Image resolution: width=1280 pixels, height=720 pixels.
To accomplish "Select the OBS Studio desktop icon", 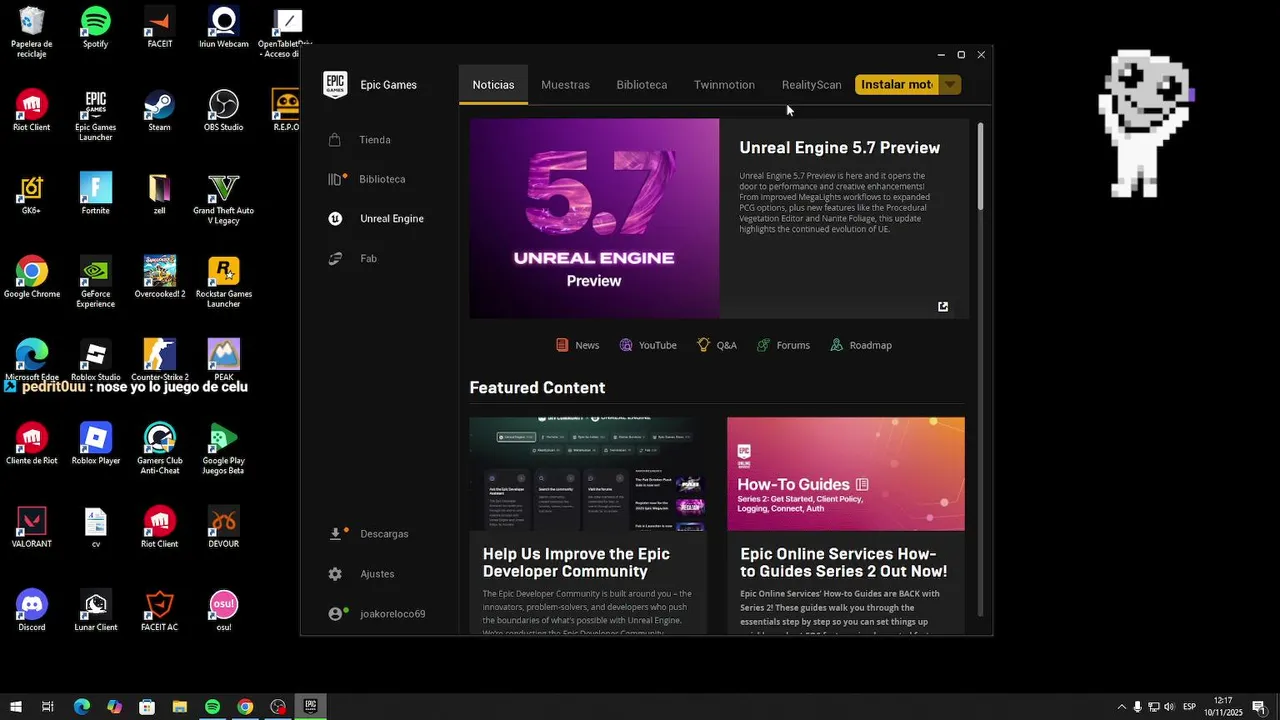I will pos(223,111).
